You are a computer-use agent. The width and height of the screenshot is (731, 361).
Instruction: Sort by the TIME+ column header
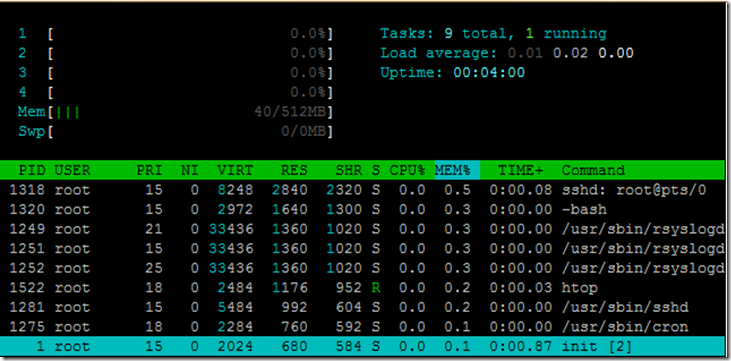(x=521, y=170)
